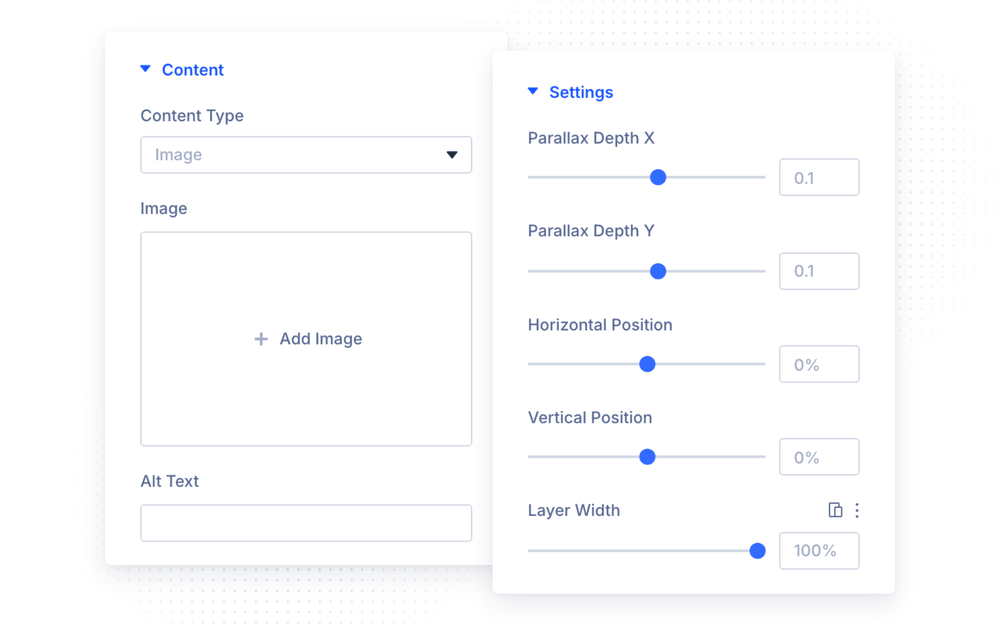Click Add Image to upload
This screenshot has height=625, width=1000.
coord(306,339)
